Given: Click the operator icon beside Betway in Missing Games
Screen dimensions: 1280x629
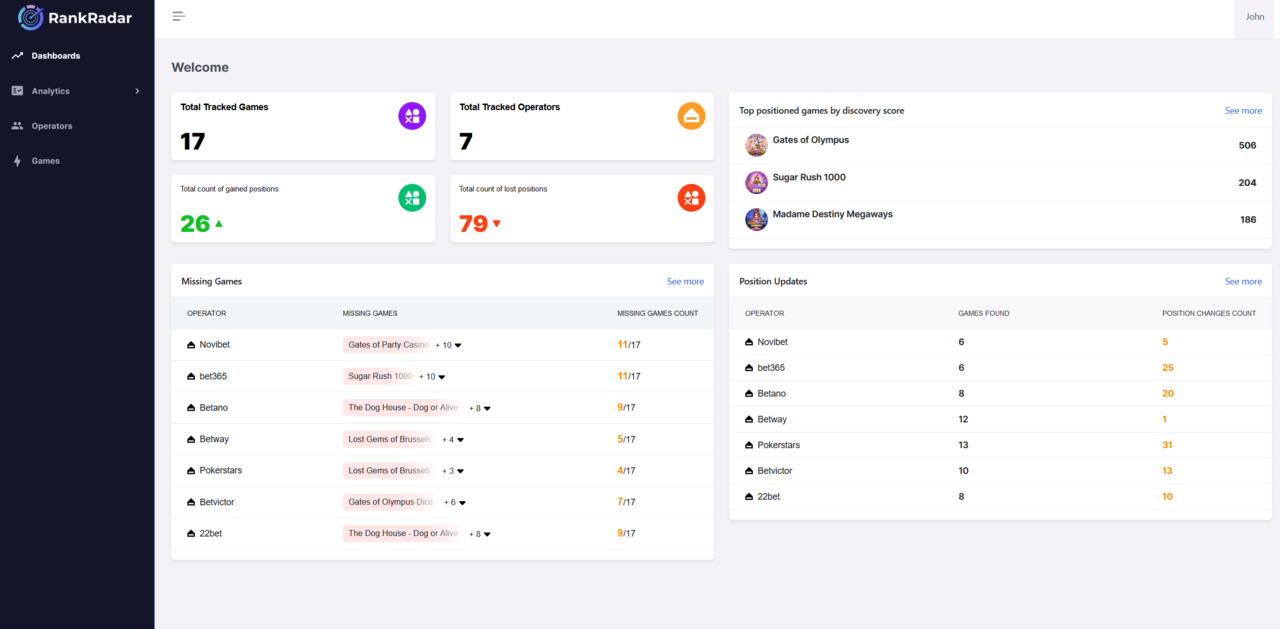Looking at the screenshot, I should (x=191, y=439).
